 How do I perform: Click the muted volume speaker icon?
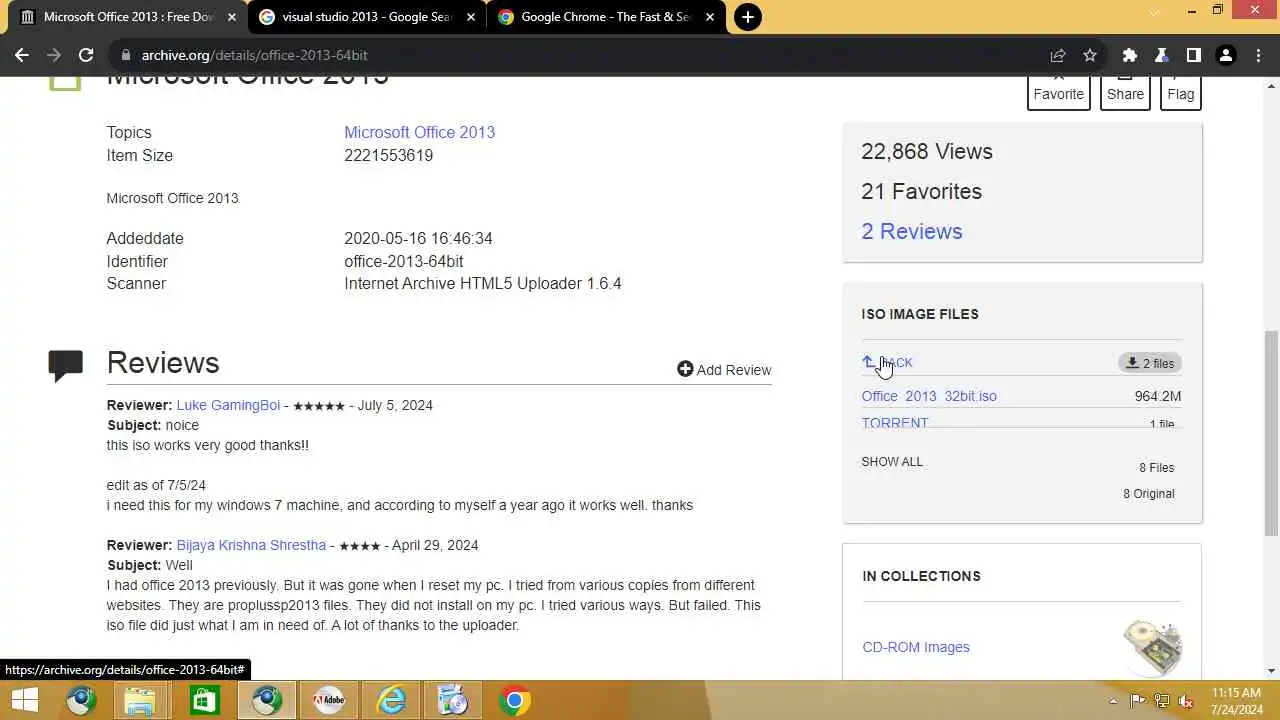pos(1187,701)
